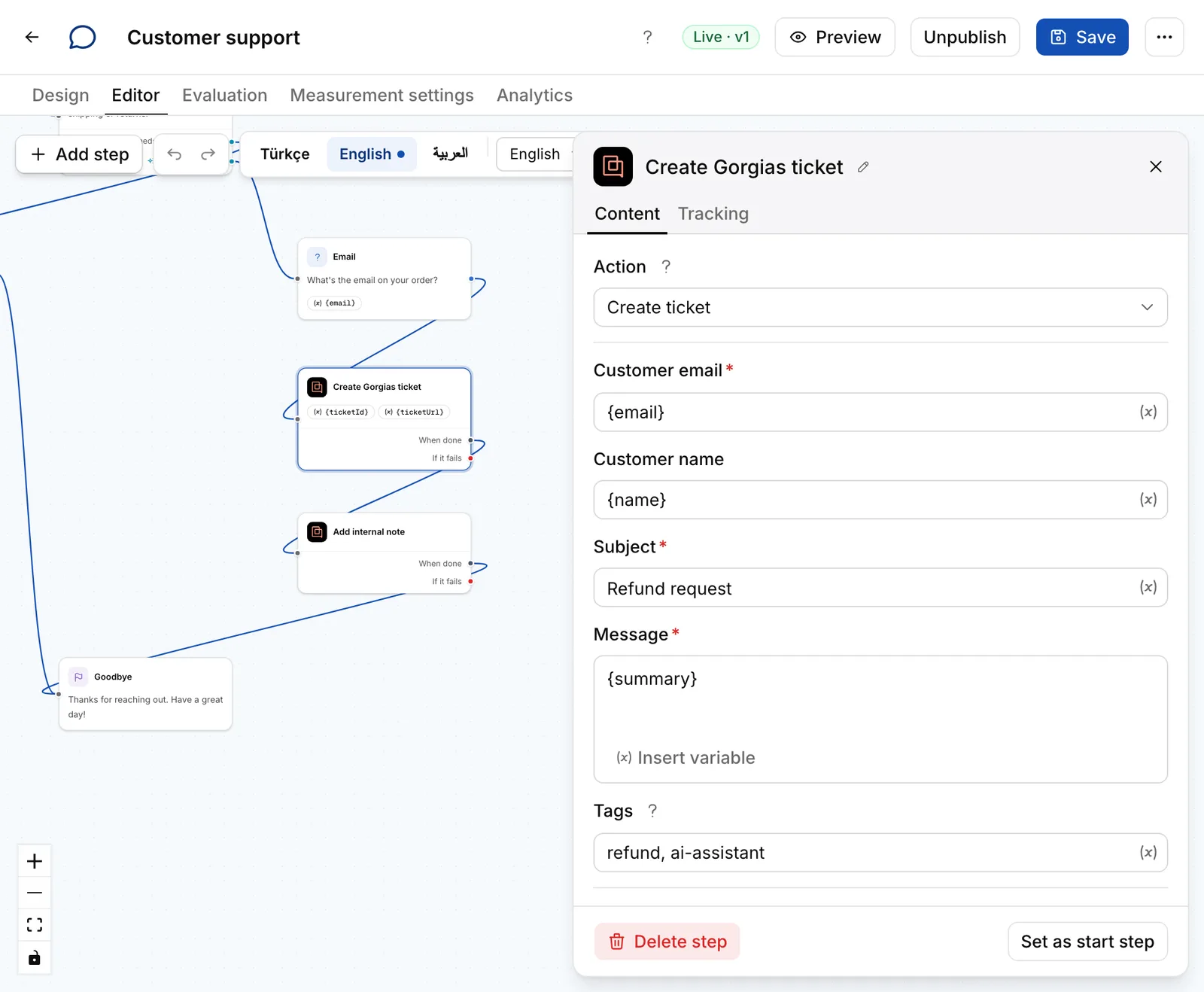Toggle the canvas lock icon
The height and width of the screenshot is (992, 1204).
35,957
